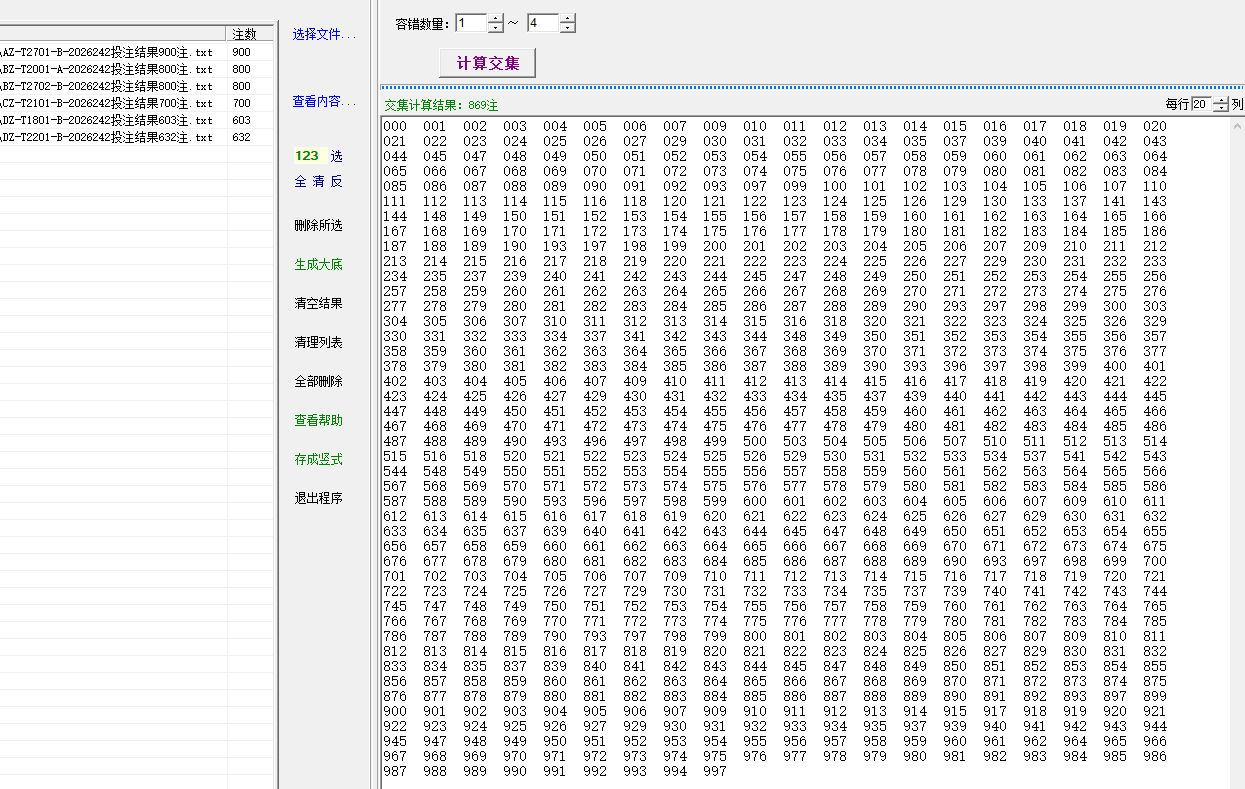Select the T2701-B 900注.txt file row
This screenshot has width=1245, height=789.
(x=136, y=52)
